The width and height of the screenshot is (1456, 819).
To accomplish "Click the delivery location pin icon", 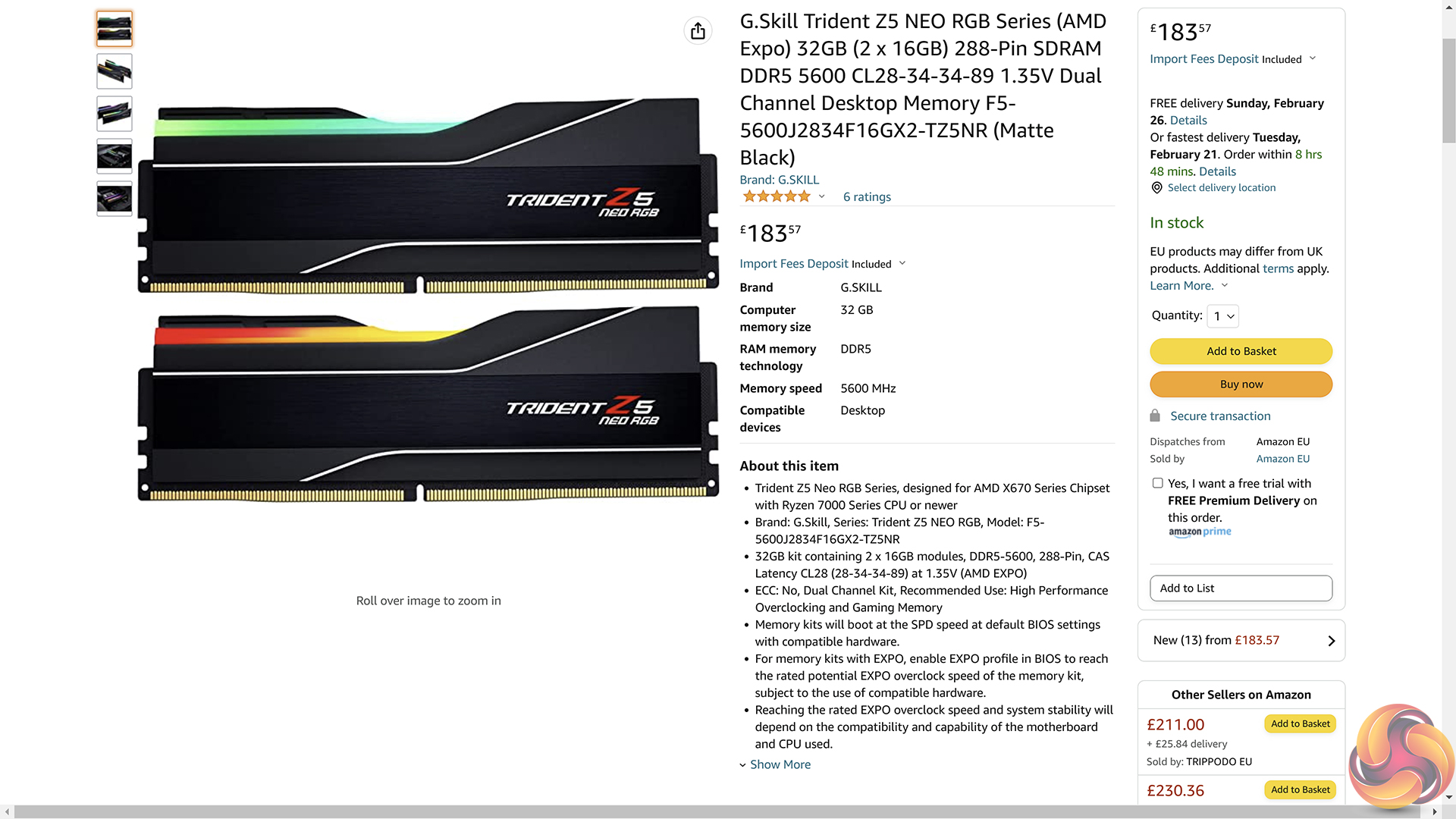I will (1156, 188).
